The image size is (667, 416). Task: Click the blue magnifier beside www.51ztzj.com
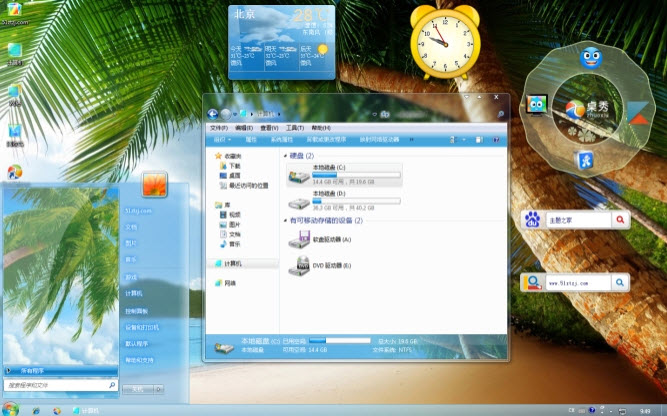pyautogui.click(x=620, y=282)
